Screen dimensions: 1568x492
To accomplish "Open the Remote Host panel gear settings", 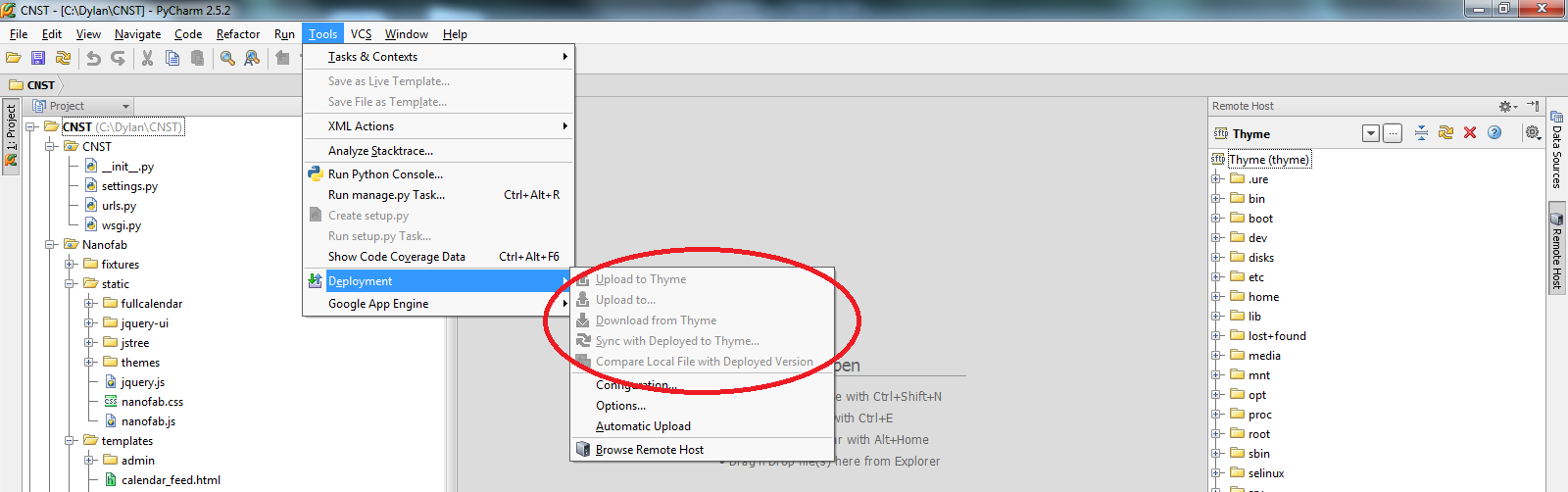I will [x=1507, y=106].
